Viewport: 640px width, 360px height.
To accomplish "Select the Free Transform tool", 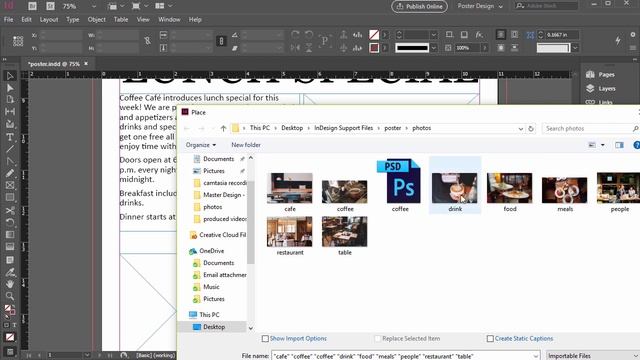I will coord(10,223).
